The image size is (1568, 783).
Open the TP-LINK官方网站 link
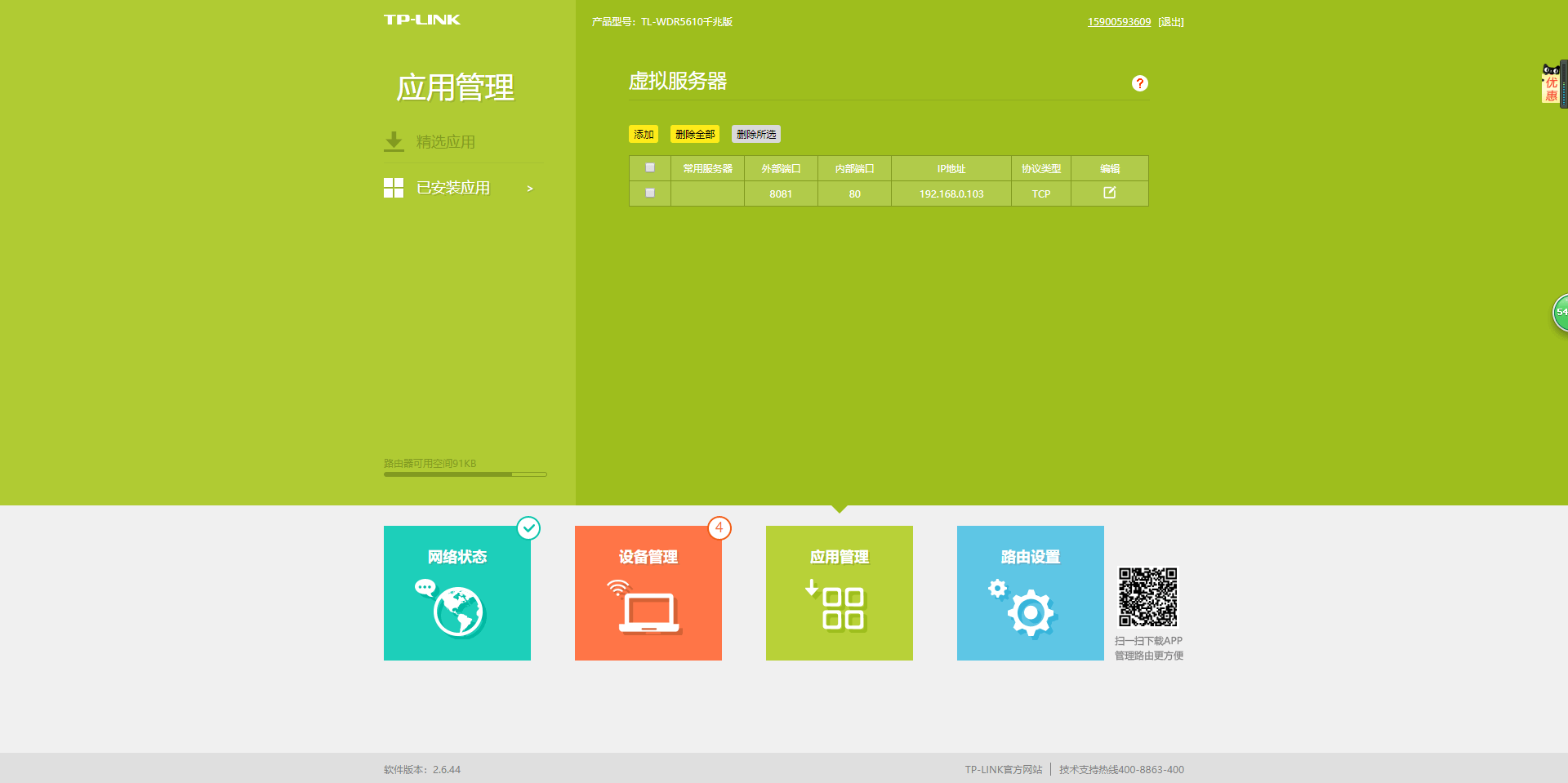[x=1004, y=769]
